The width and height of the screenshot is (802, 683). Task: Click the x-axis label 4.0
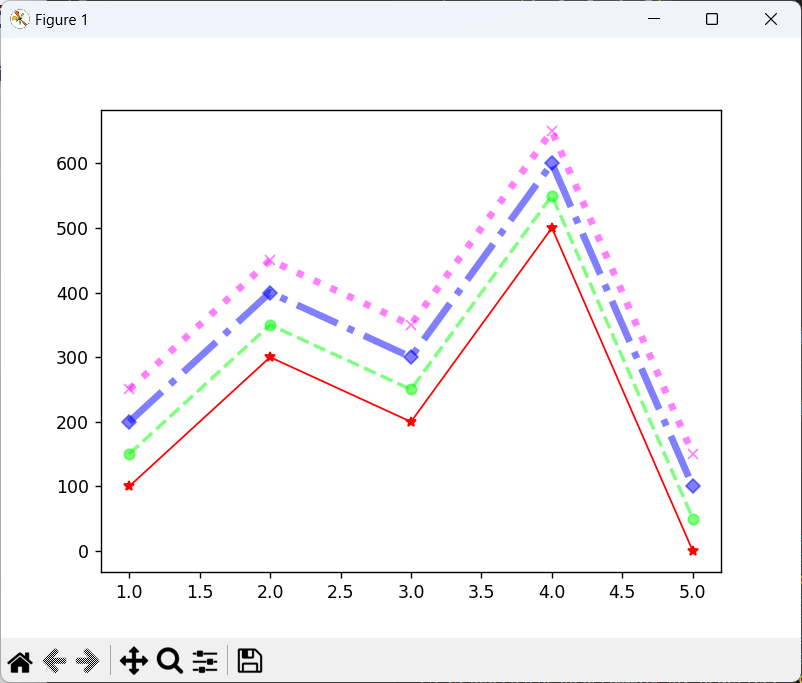tap(552, 592)
